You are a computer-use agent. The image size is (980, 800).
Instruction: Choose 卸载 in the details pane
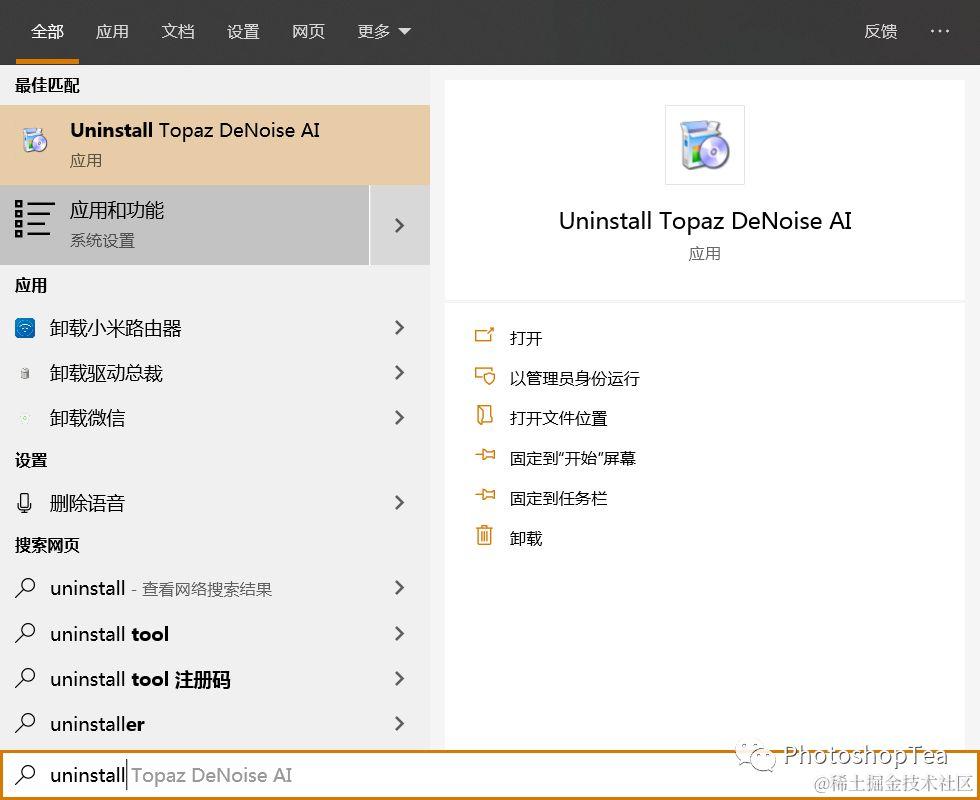tap(526, 538)
